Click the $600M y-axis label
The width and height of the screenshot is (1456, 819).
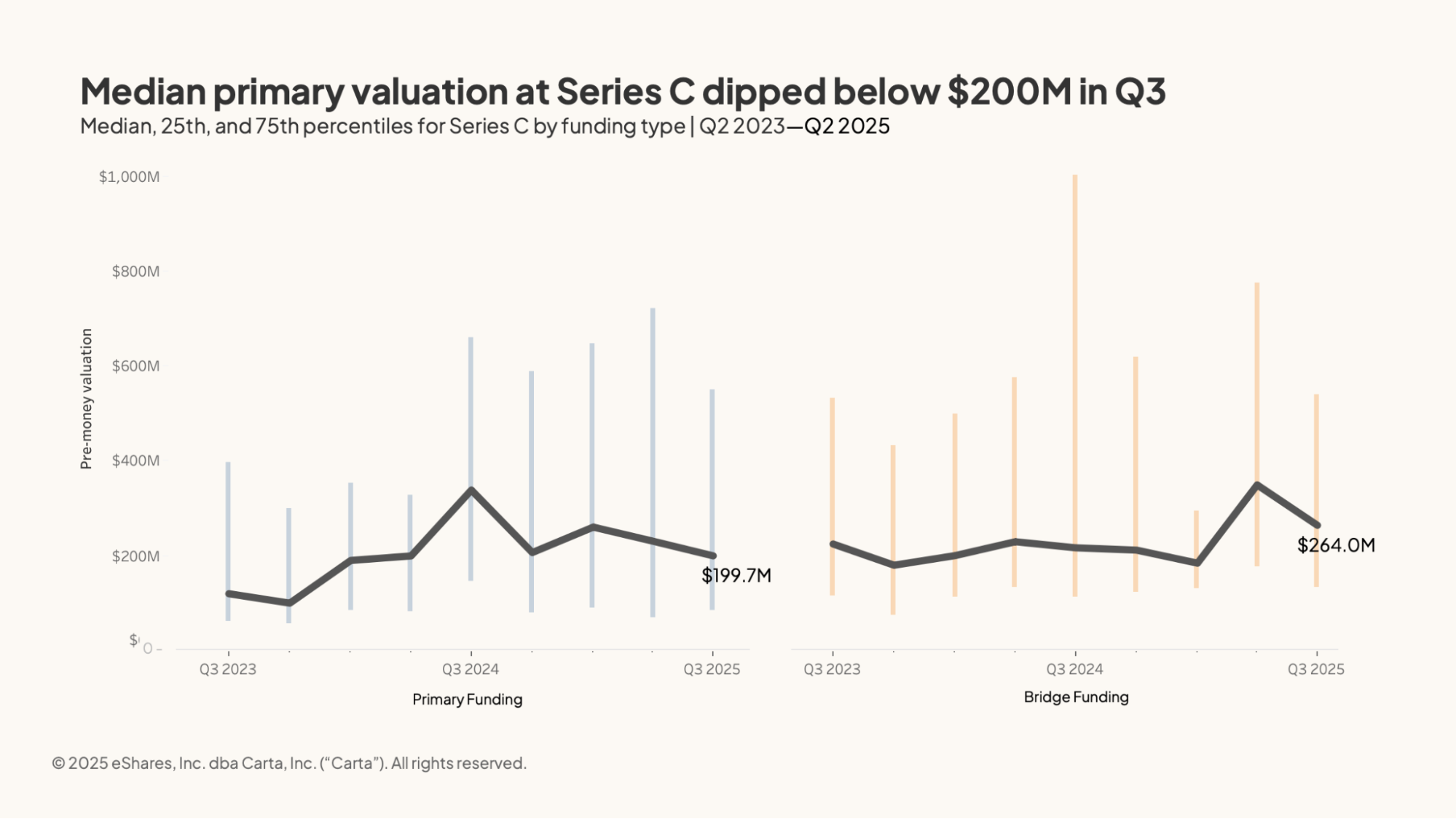(135, 366)
